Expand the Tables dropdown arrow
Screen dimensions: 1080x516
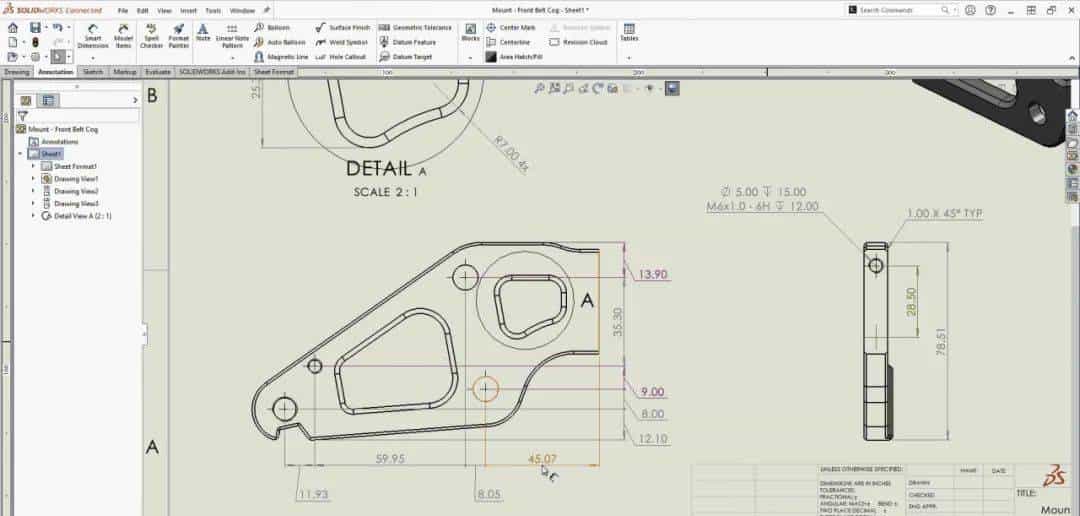pos(629,58)
